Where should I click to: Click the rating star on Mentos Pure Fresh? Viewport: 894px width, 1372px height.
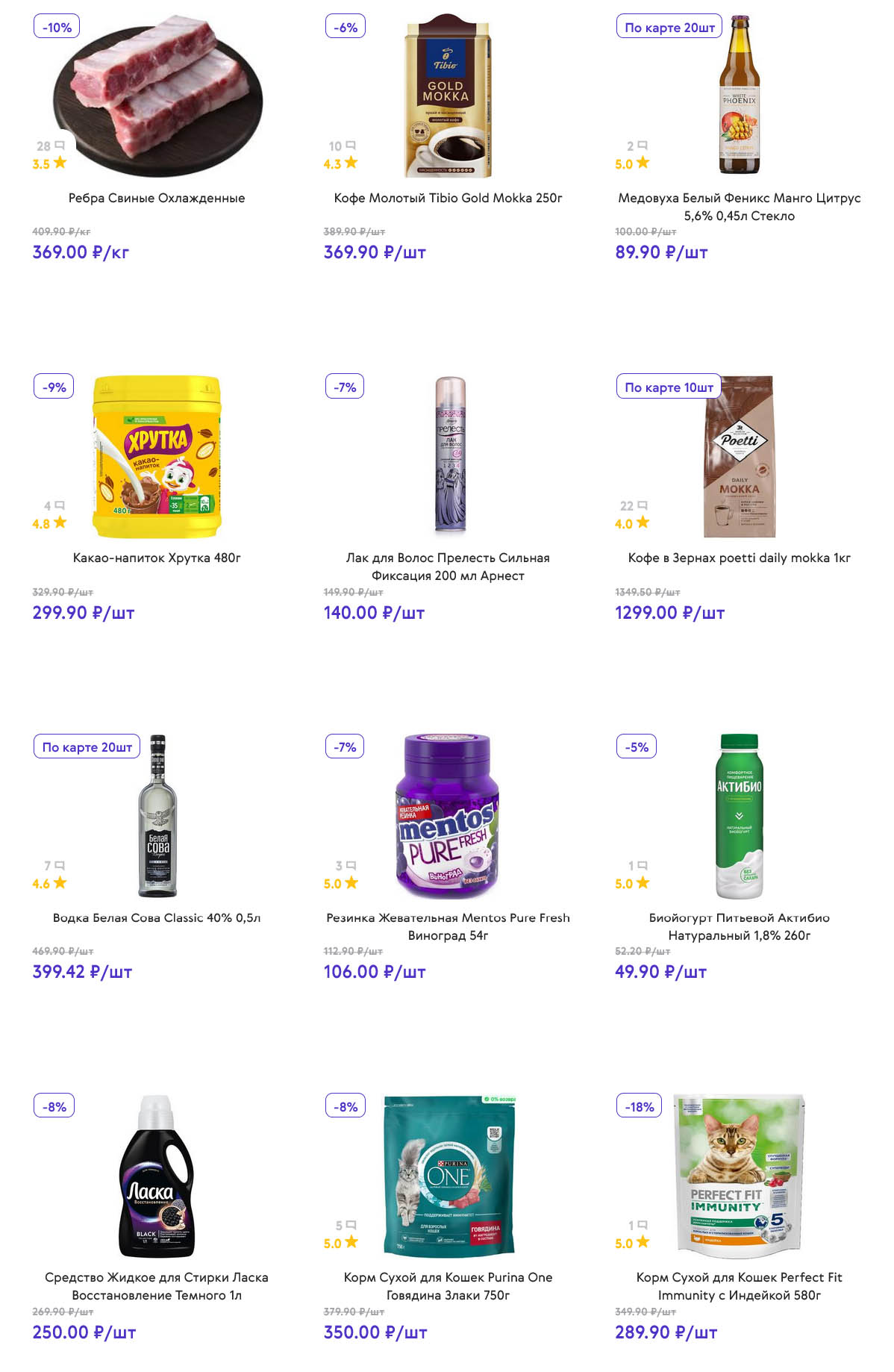[x=351, y=882]
